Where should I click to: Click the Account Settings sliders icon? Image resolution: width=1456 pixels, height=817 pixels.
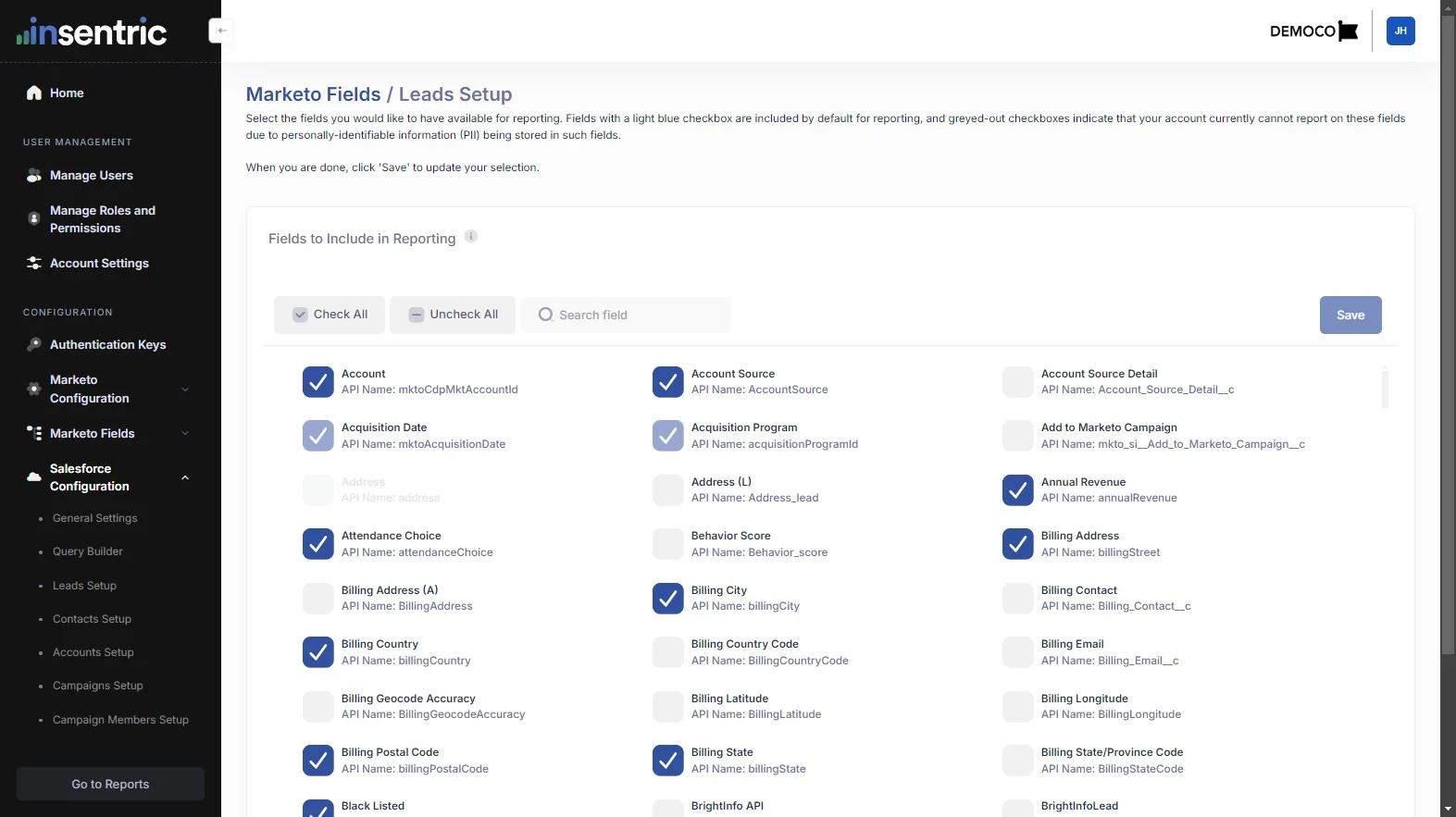pos(34,263)
